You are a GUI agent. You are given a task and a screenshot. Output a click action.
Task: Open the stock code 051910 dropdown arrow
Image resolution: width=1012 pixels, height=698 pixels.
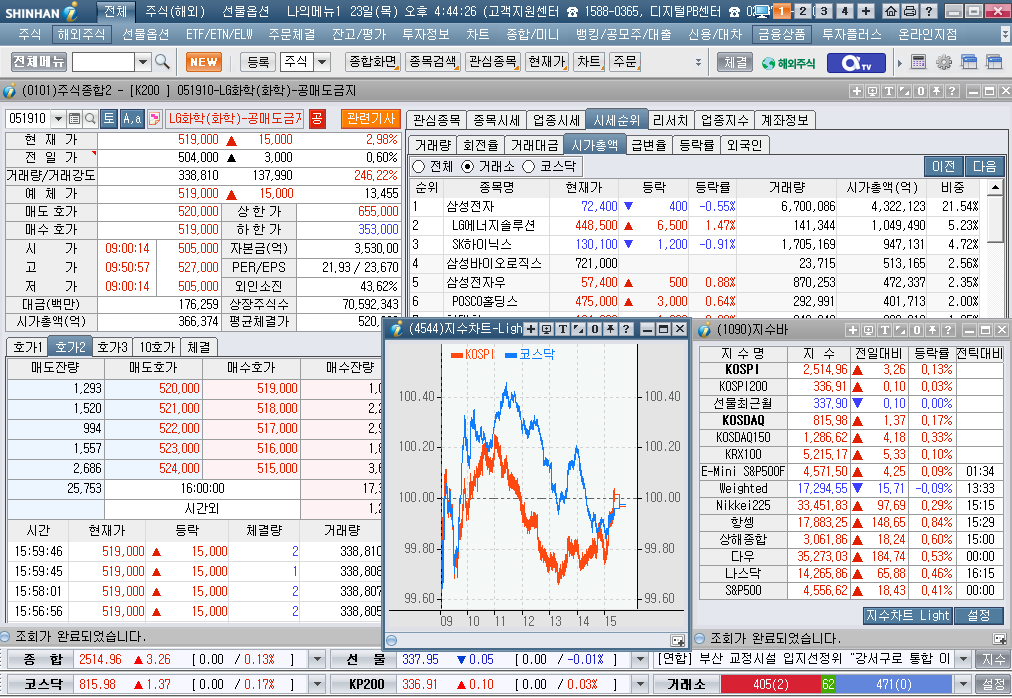[58, 119]
